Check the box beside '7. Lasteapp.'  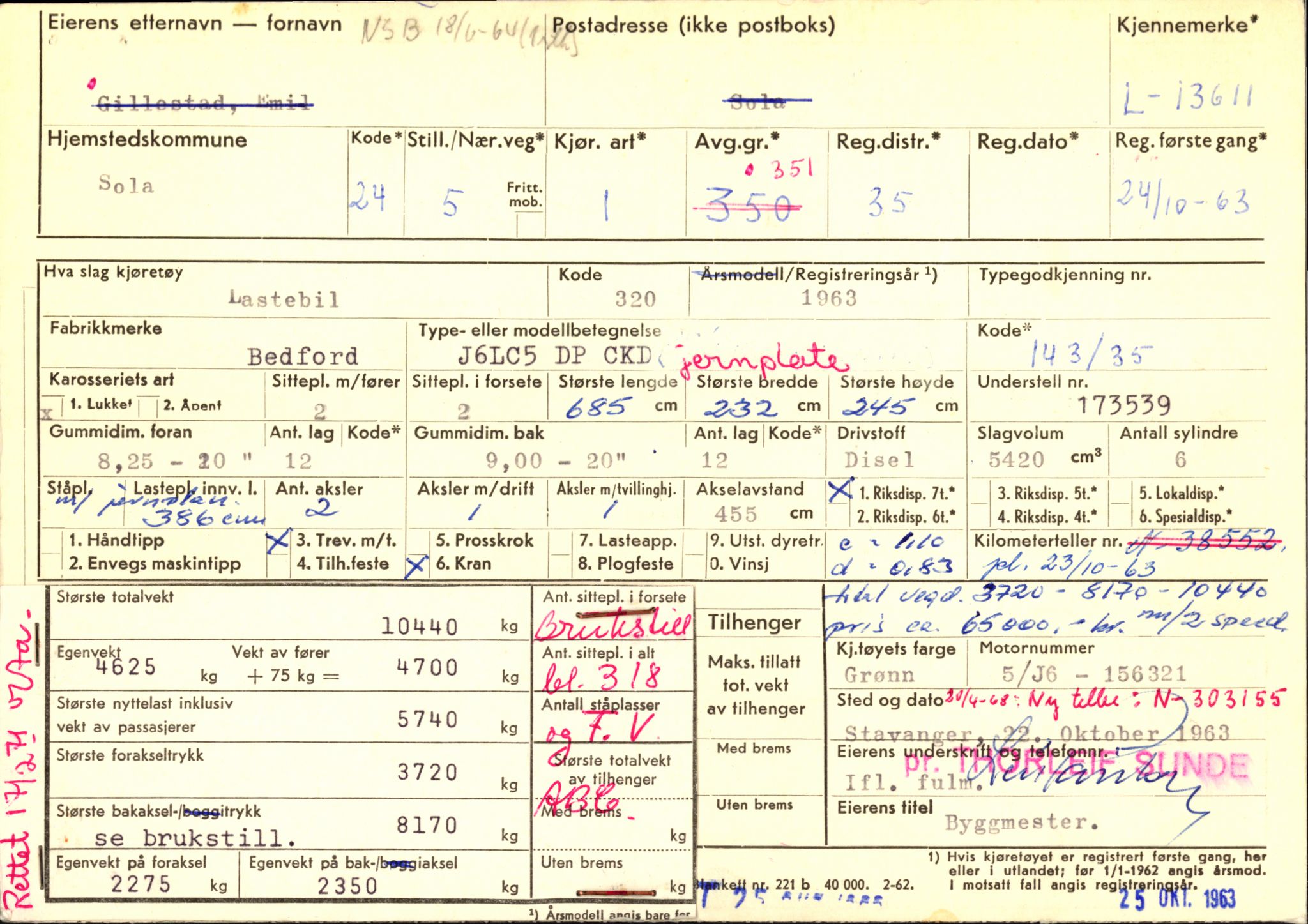point(560,542)
